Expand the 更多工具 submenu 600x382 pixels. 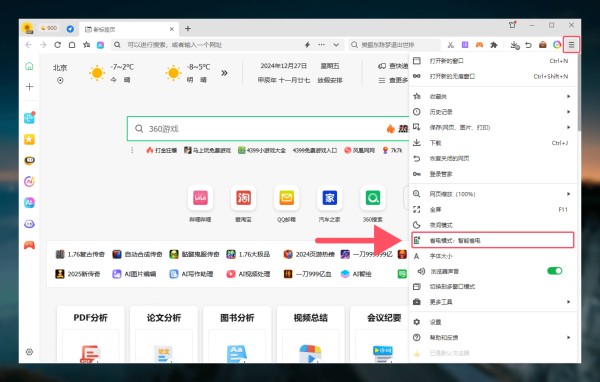tap(493, 302)
